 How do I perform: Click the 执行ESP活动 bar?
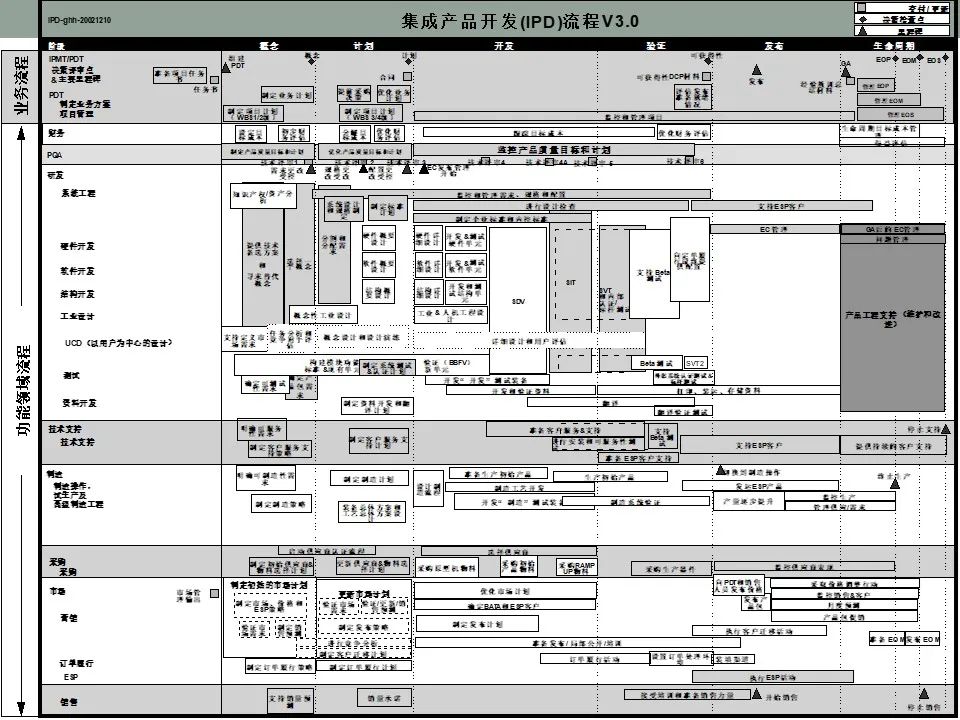[773, 677]
